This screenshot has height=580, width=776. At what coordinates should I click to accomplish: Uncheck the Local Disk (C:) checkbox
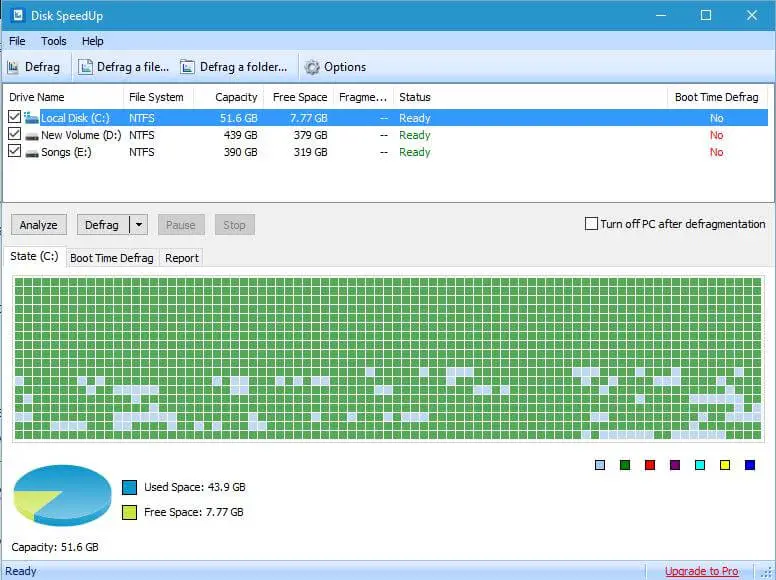click(x=14, y=117)
